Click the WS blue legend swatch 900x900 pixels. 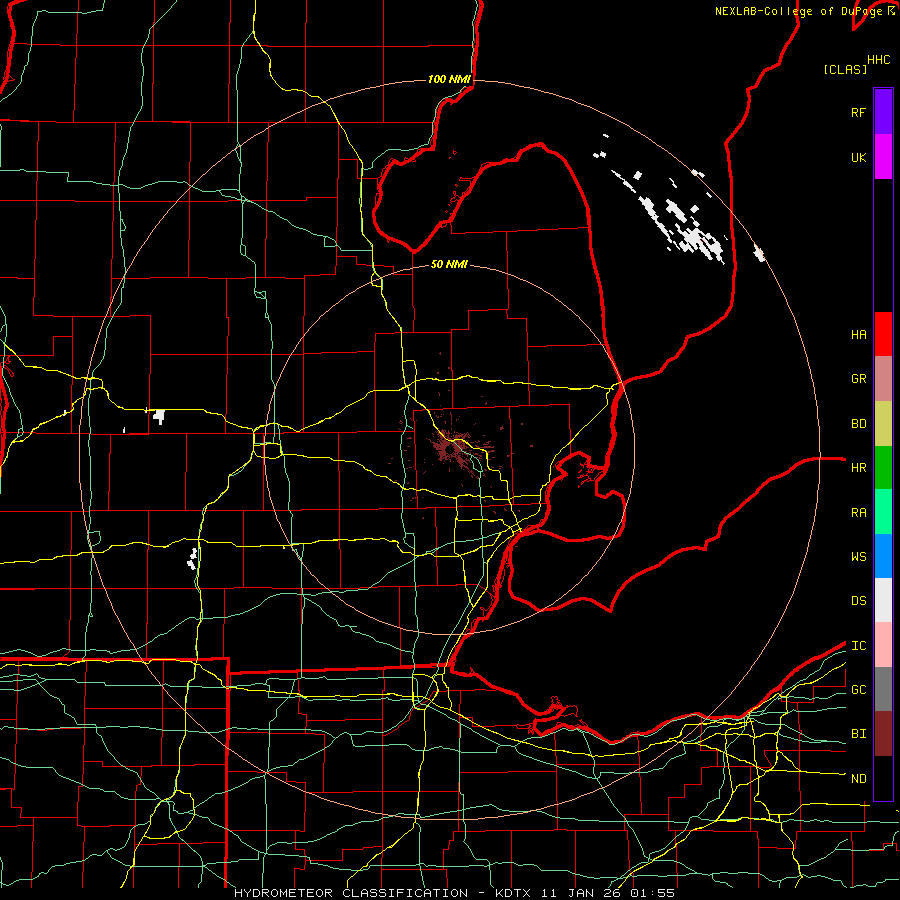coord(883,556)
